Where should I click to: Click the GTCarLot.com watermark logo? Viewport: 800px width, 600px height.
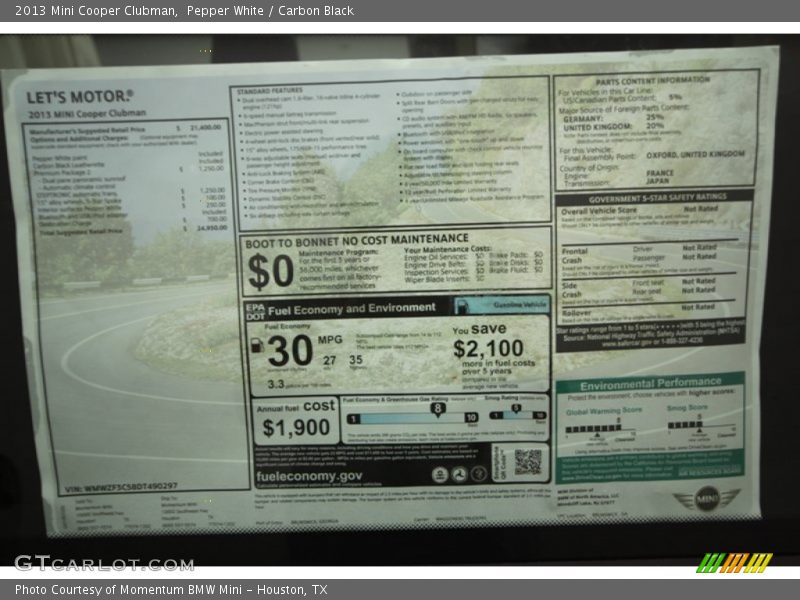[103, 563]
